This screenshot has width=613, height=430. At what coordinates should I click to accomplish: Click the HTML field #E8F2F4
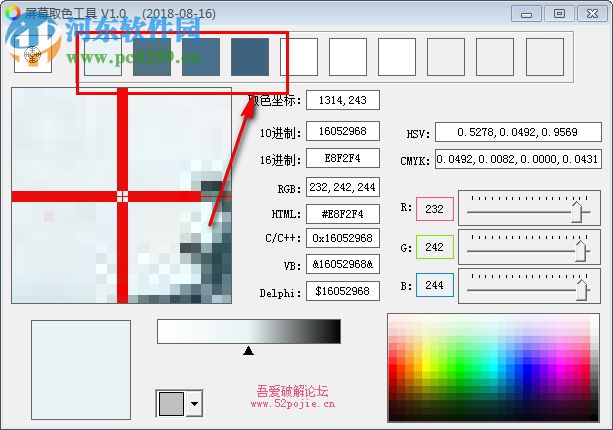click(x=343, y=214)
